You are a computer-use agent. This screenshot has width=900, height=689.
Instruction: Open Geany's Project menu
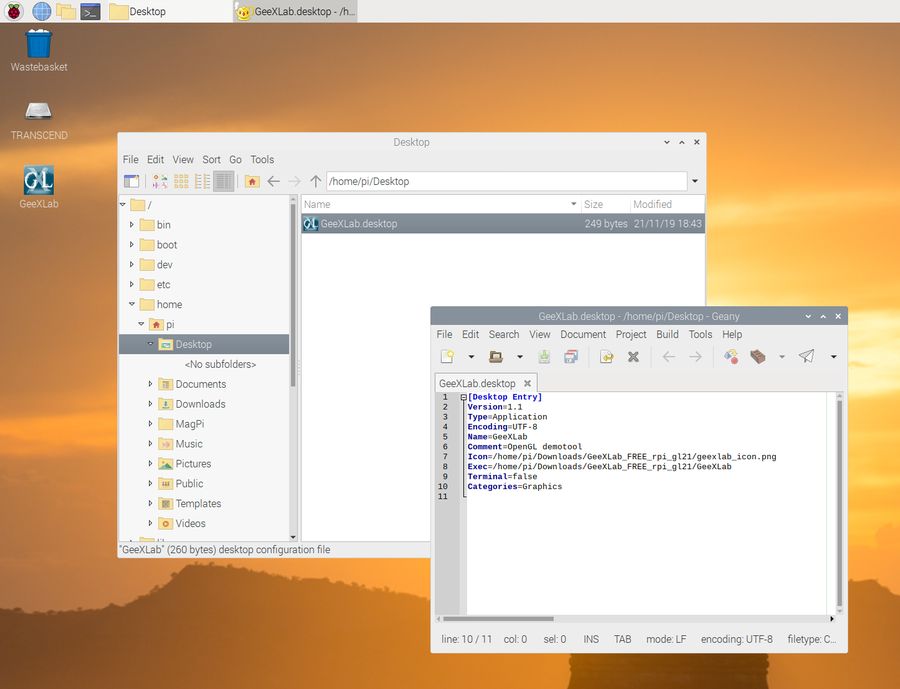(x=631, y=334)
